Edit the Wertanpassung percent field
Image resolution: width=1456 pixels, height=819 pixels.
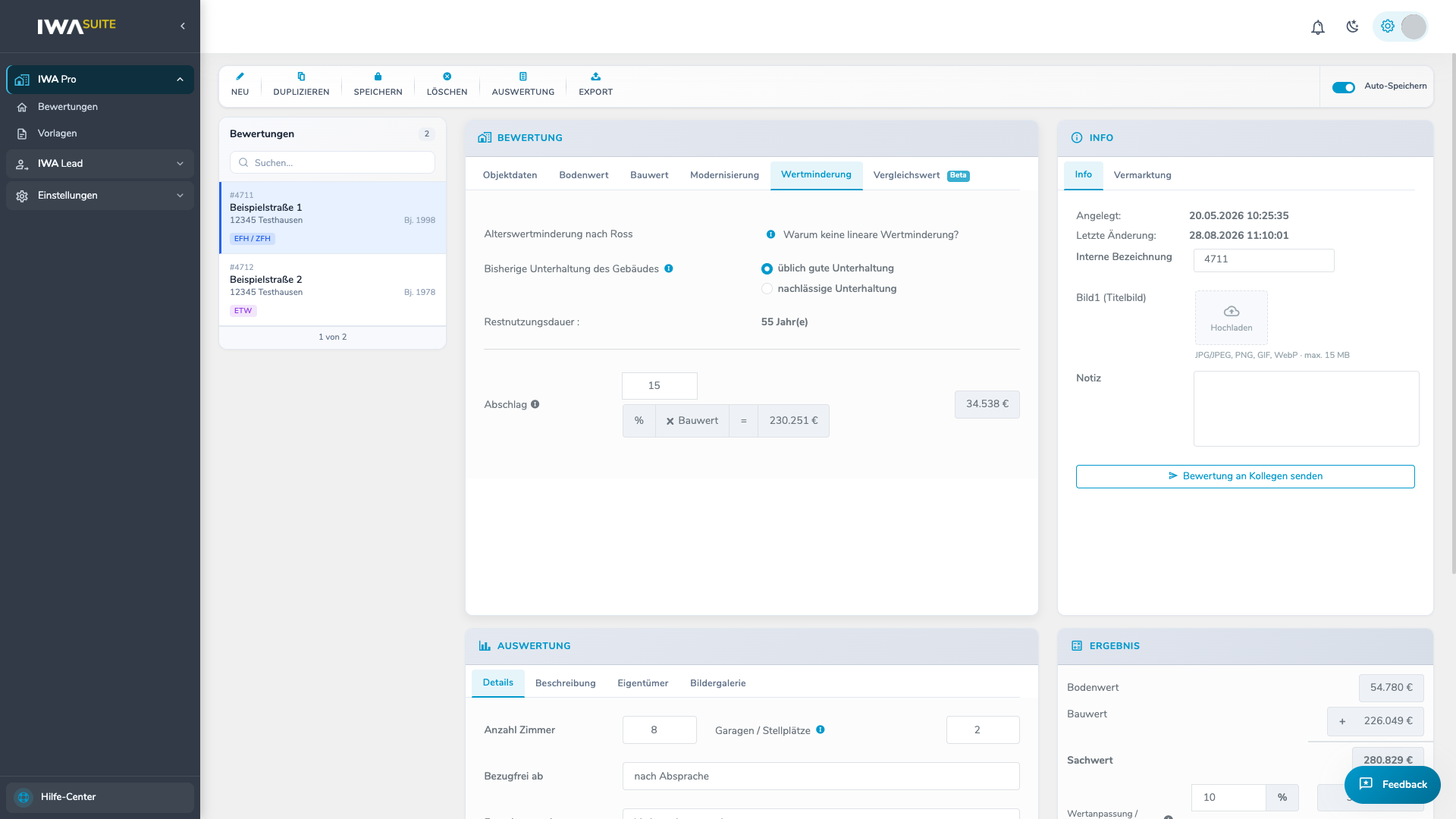[x=1228, y=798]
